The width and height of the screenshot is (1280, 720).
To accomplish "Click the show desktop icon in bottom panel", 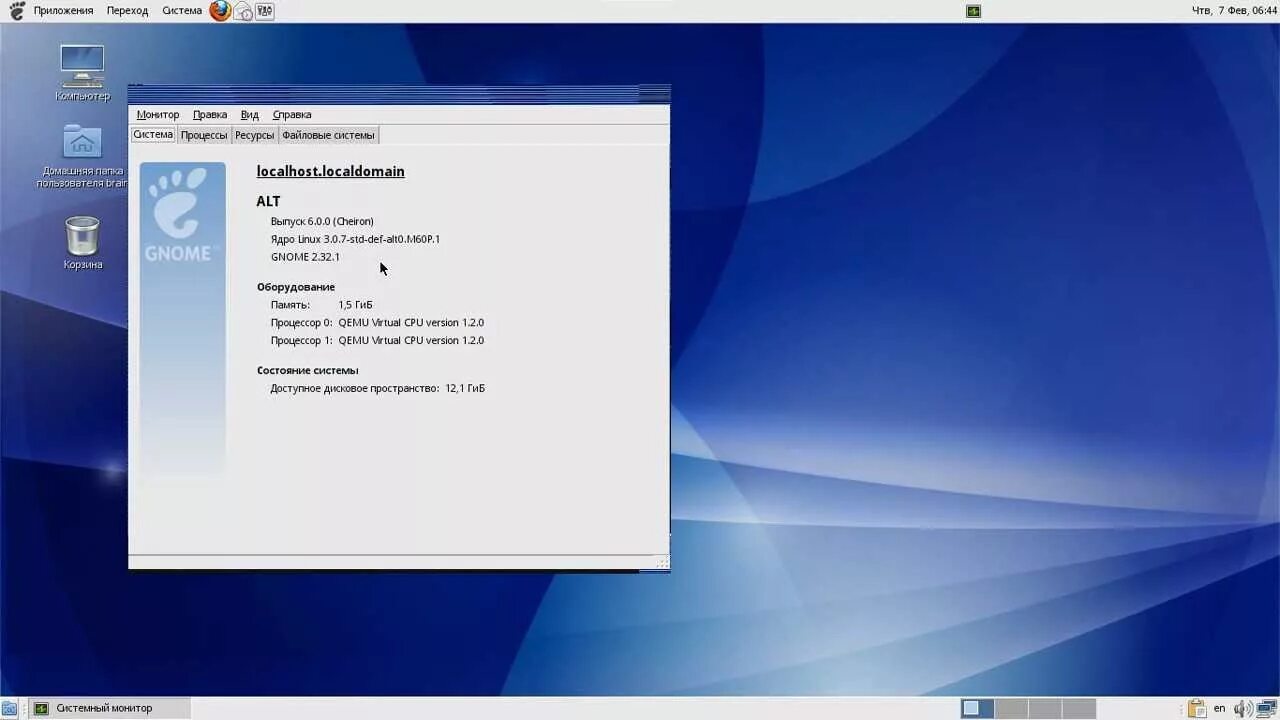I will (x=9, y=708).
